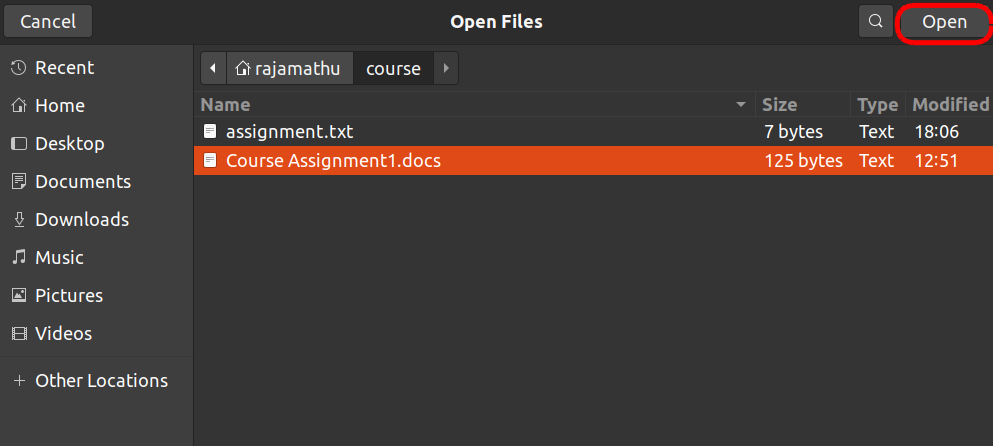This screenshot has height=446, width=993.
Task: Sort files by the Size column
Action: pos(780,105)
